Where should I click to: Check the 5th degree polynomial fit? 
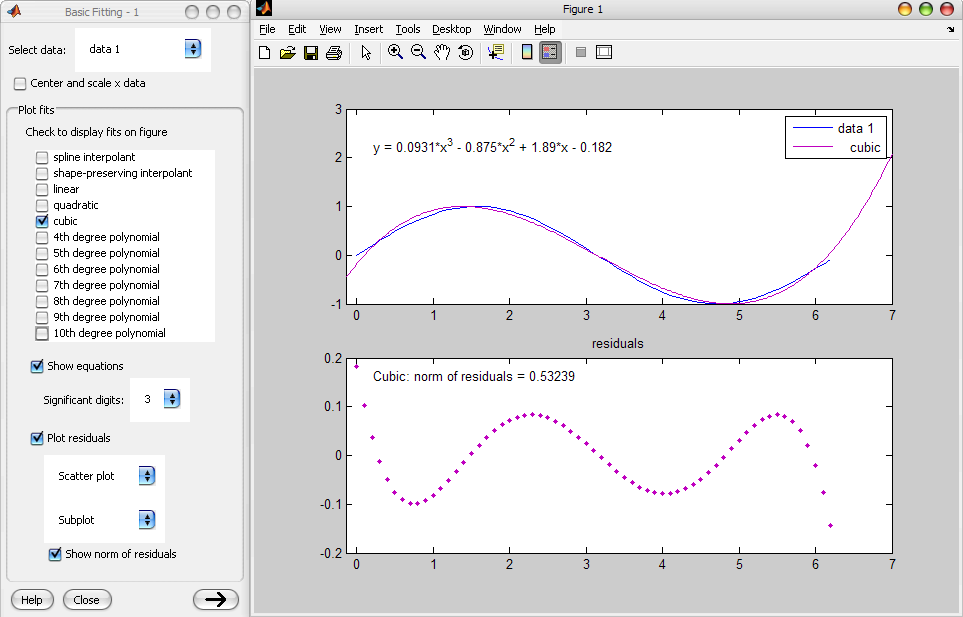(x=42, y=254)
